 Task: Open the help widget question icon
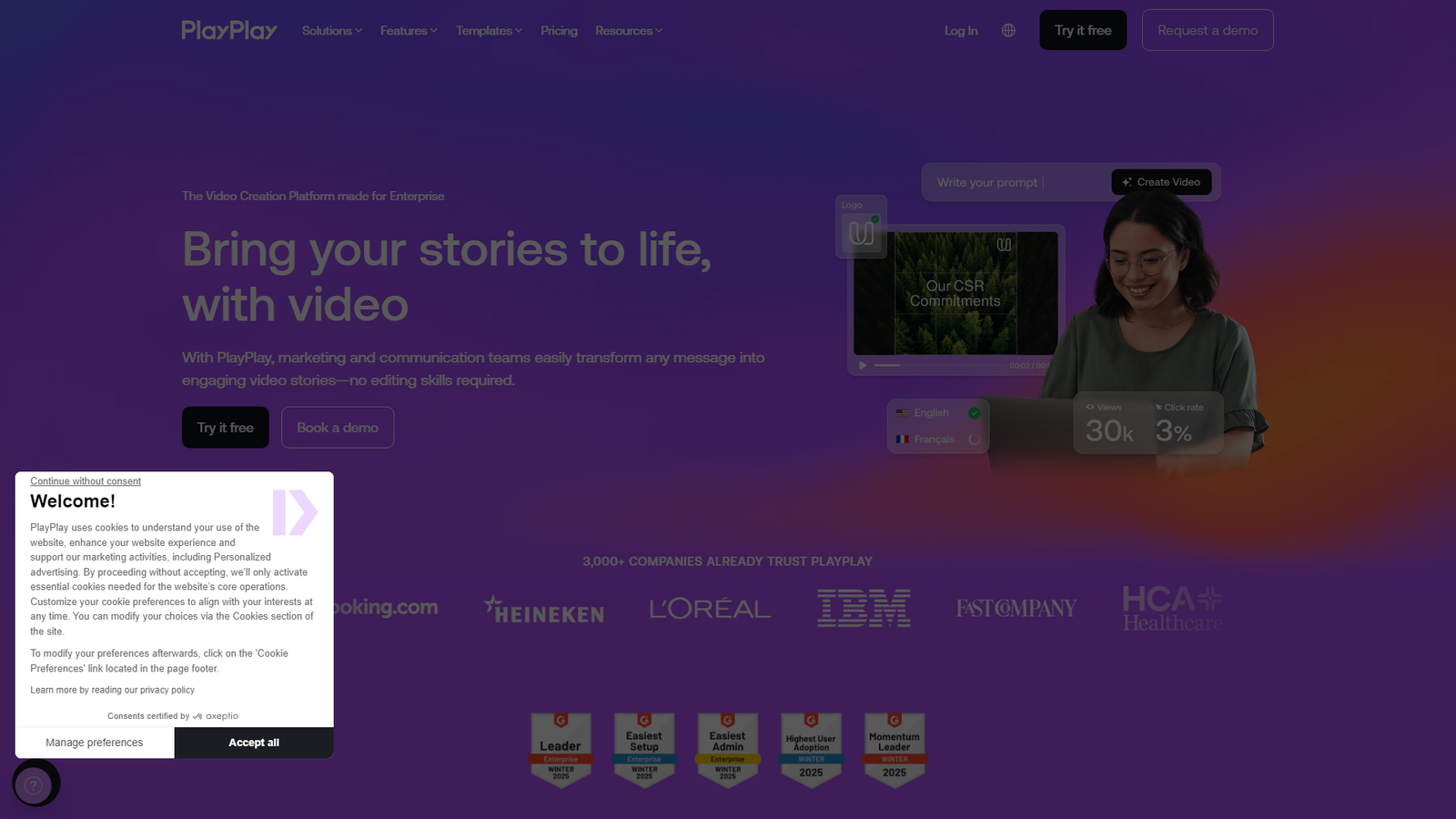(x=34, y=784)
